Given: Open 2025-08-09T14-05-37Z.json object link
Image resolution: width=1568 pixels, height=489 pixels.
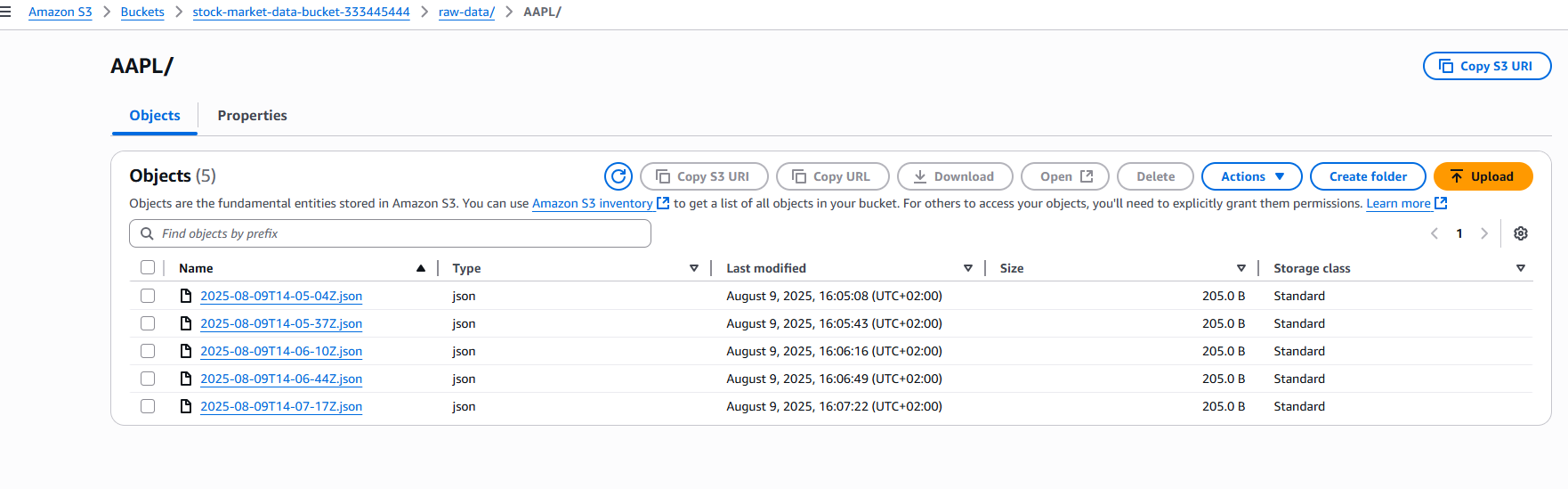Looking at the screenshot, I should [281, 323].
